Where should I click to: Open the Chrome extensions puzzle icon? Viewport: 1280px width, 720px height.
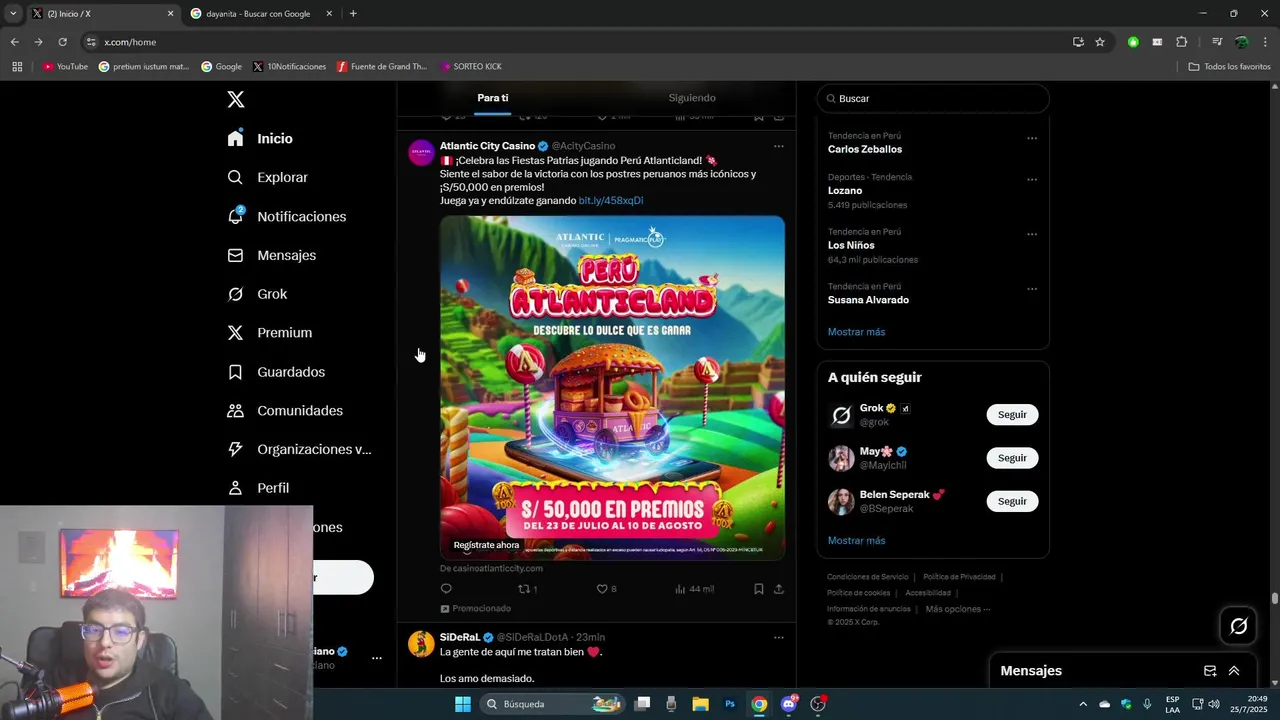pyautogui.click(x=1181, y=42)
